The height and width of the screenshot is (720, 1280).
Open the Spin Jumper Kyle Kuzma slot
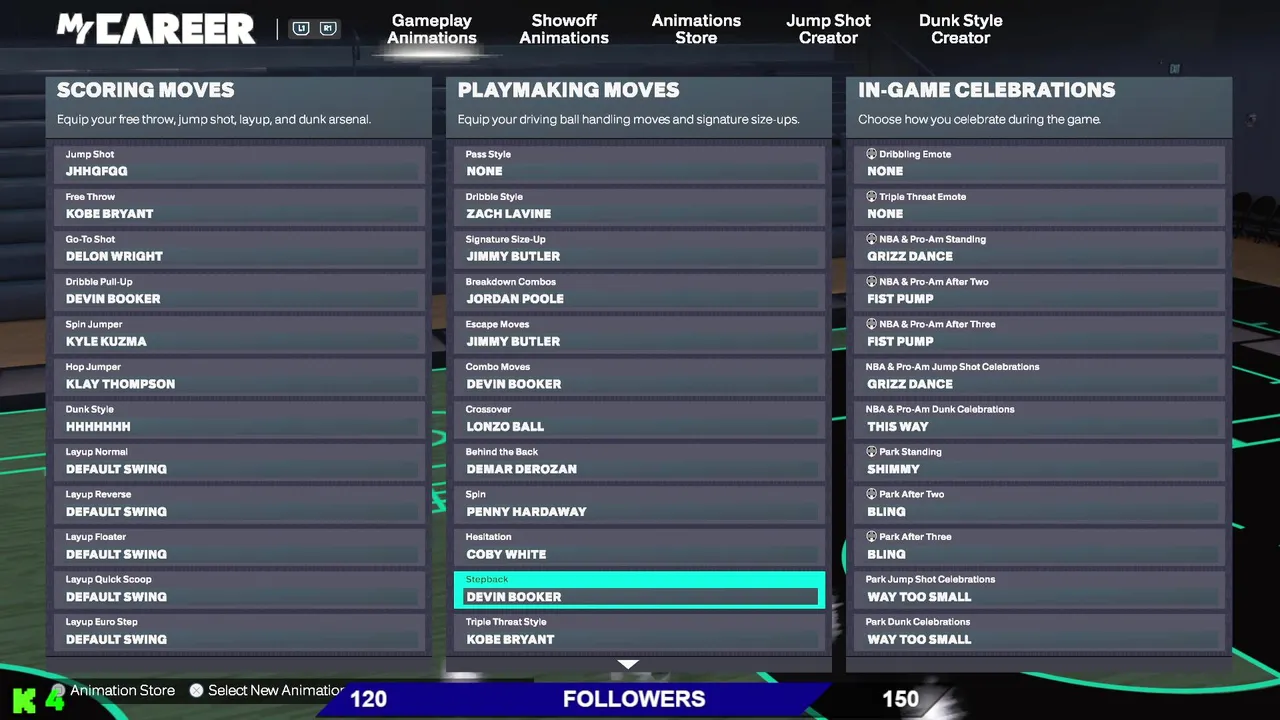[x=240, y=334]
